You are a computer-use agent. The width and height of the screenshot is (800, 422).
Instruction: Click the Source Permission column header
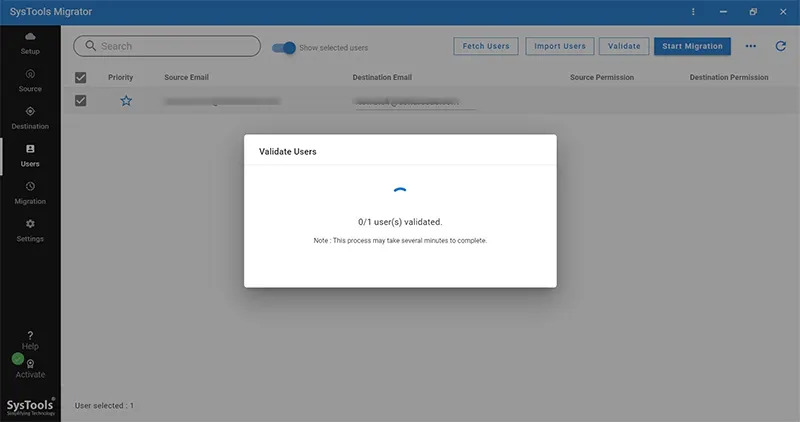point(602,78)
